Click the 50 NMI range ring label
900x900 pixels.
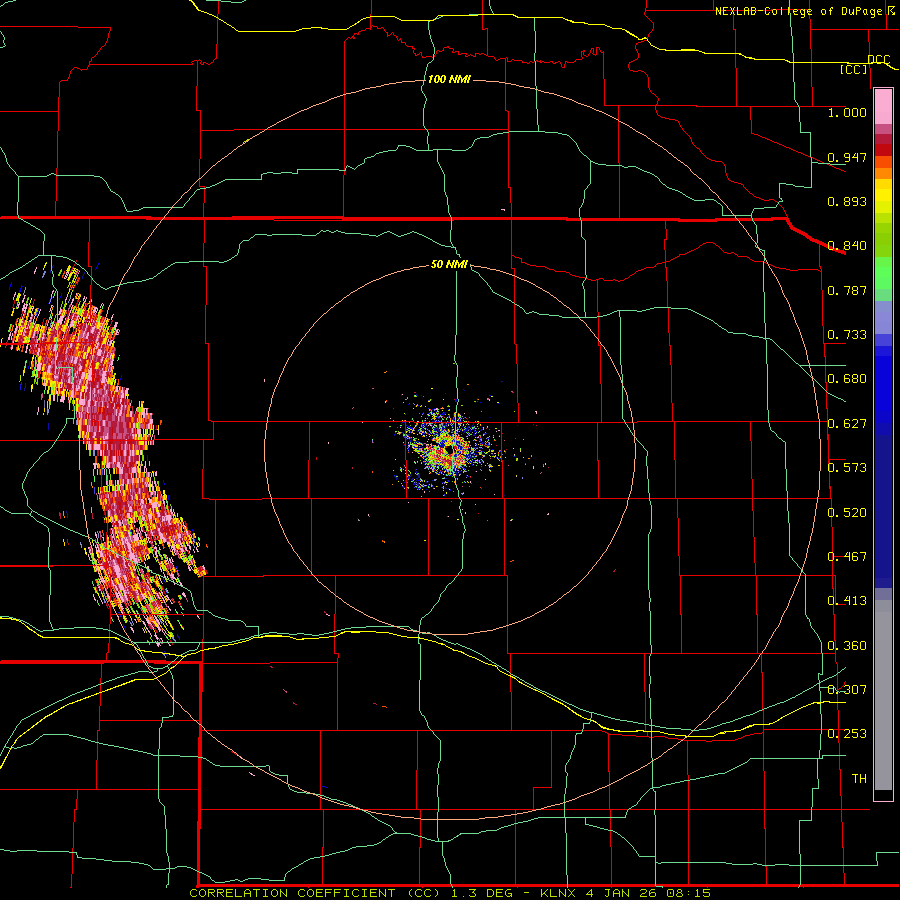(x=449, y=265)
